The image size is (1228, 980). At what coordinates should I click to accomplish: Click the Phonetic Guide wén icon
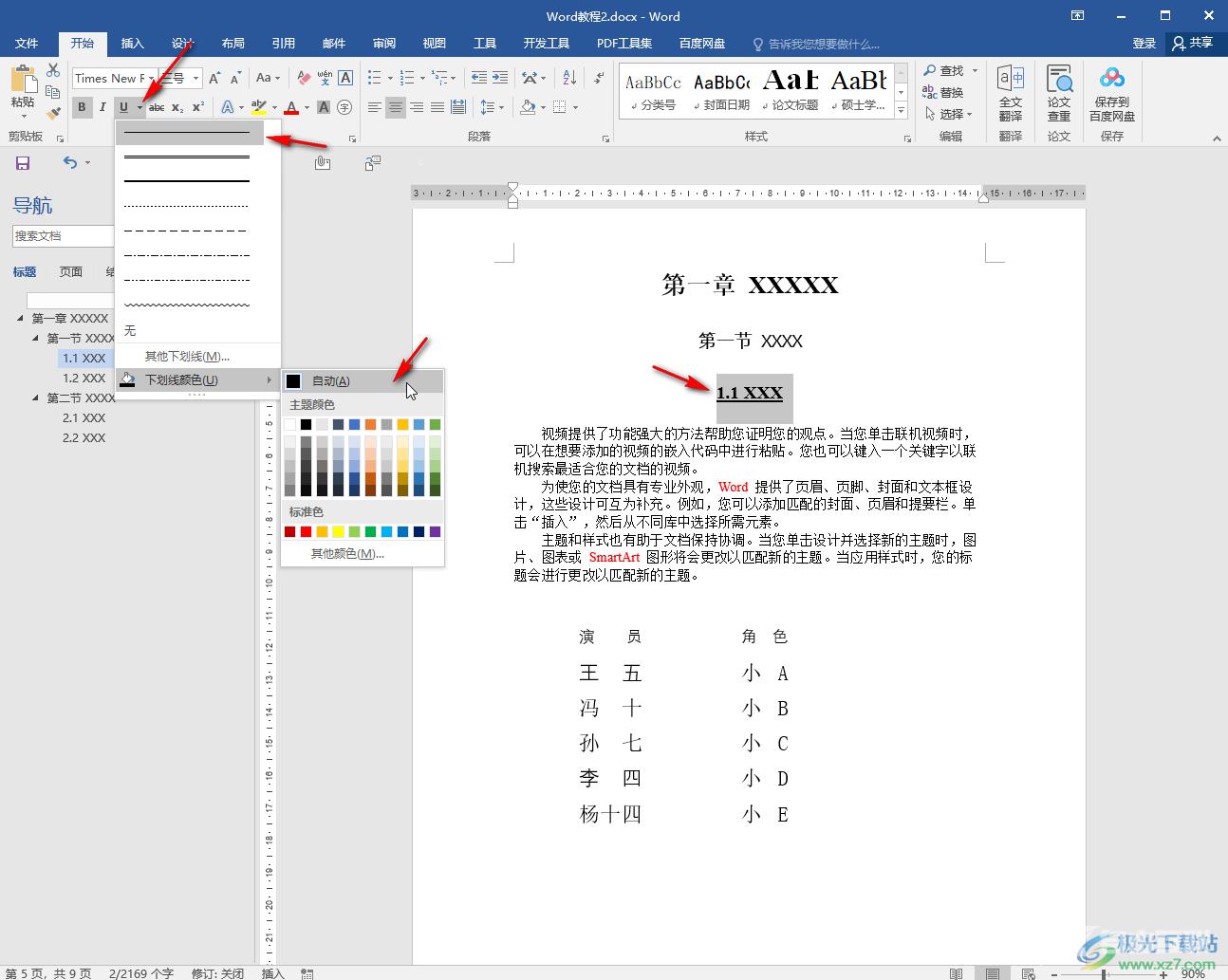click(325, 78)
